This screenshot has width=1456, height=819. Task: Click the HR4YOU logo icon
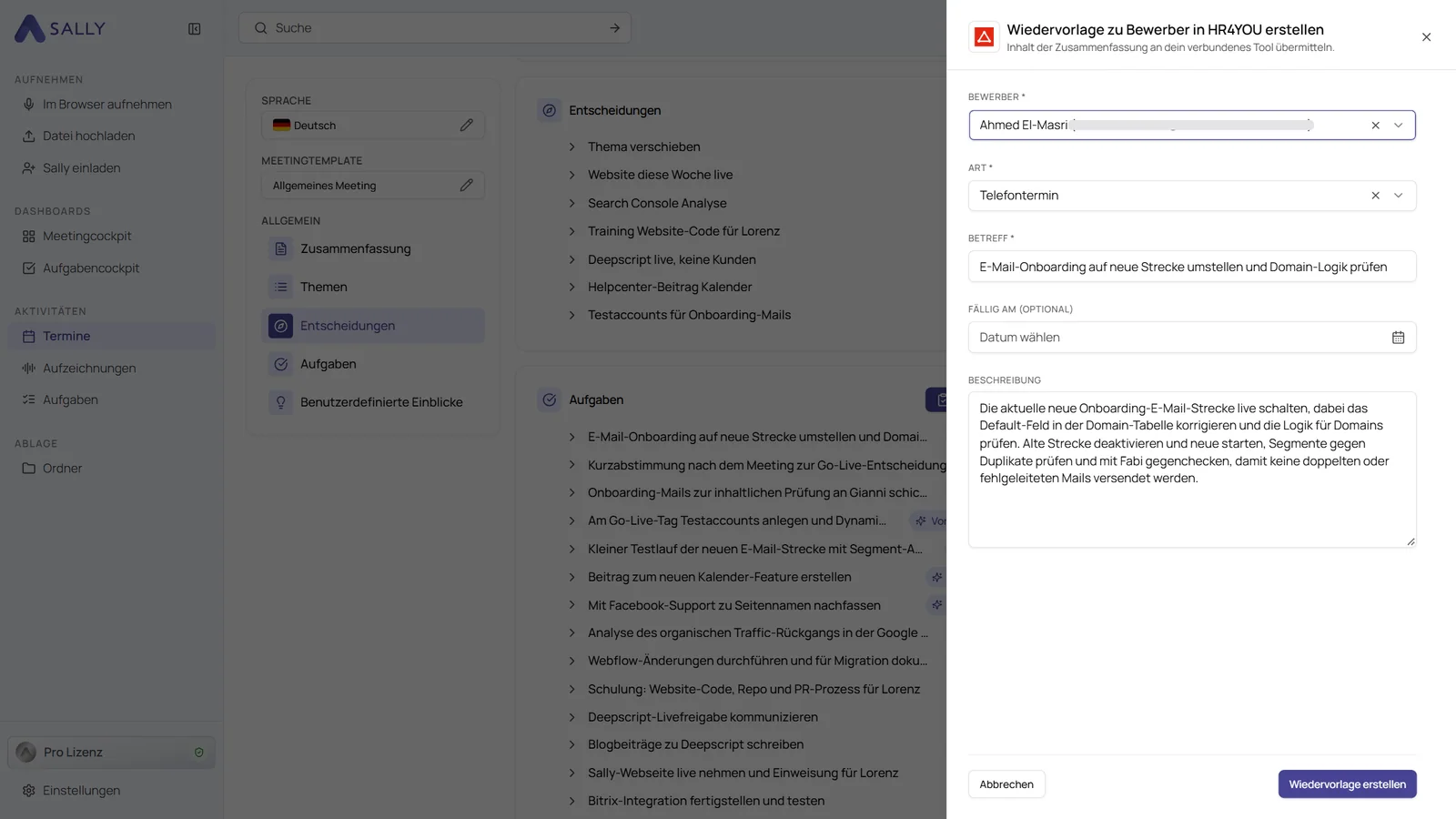(x=984, y=37)
